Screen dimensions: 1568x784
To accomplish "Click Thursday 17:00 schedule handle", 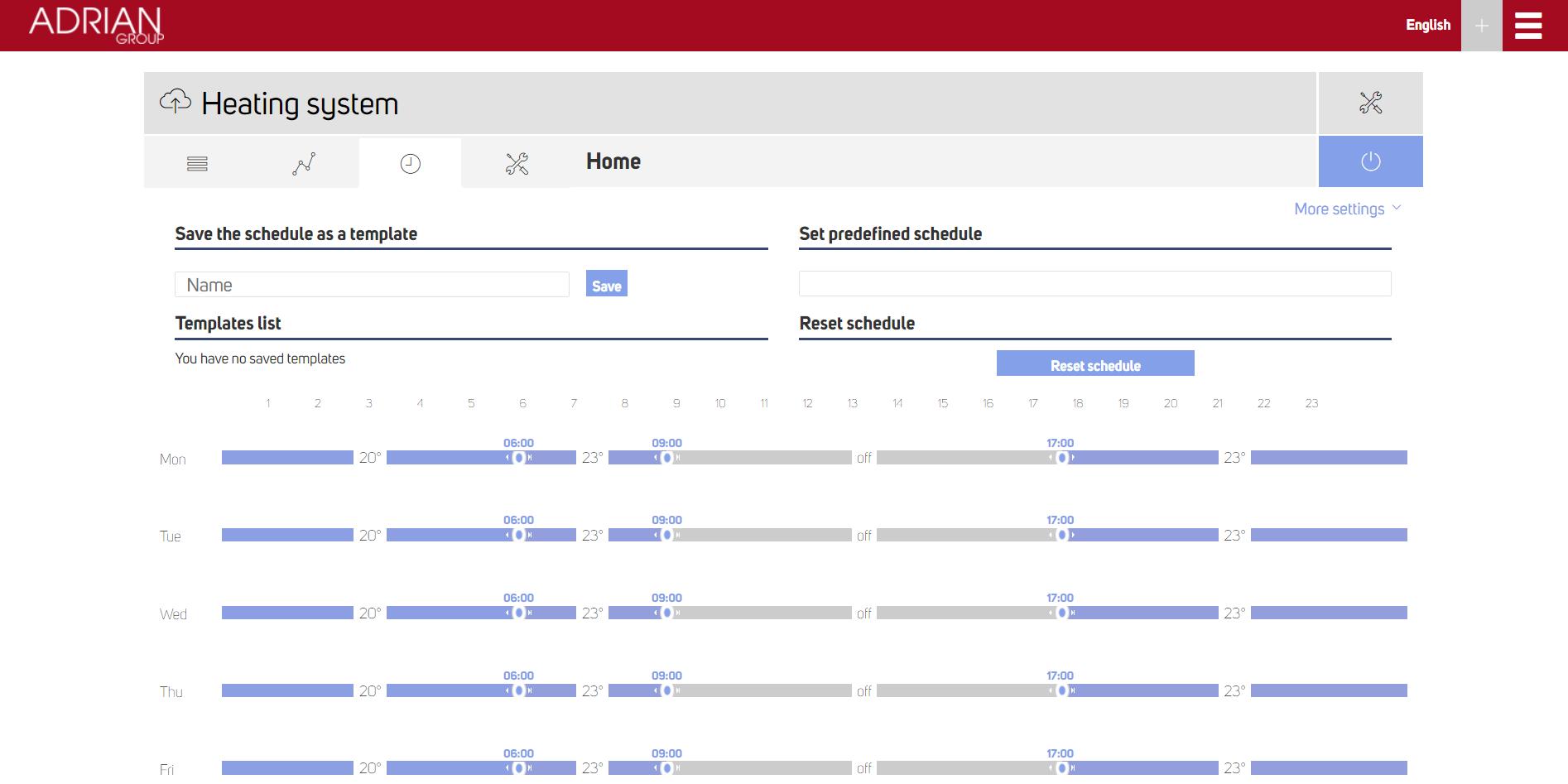I will (1061, 690).
